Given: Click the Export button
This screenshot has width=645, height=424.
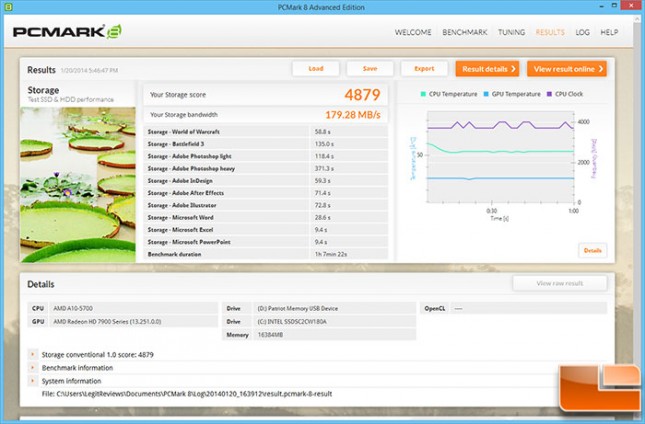Looking at the screenshot, I should pyautogui.click(x=424, y=69).
